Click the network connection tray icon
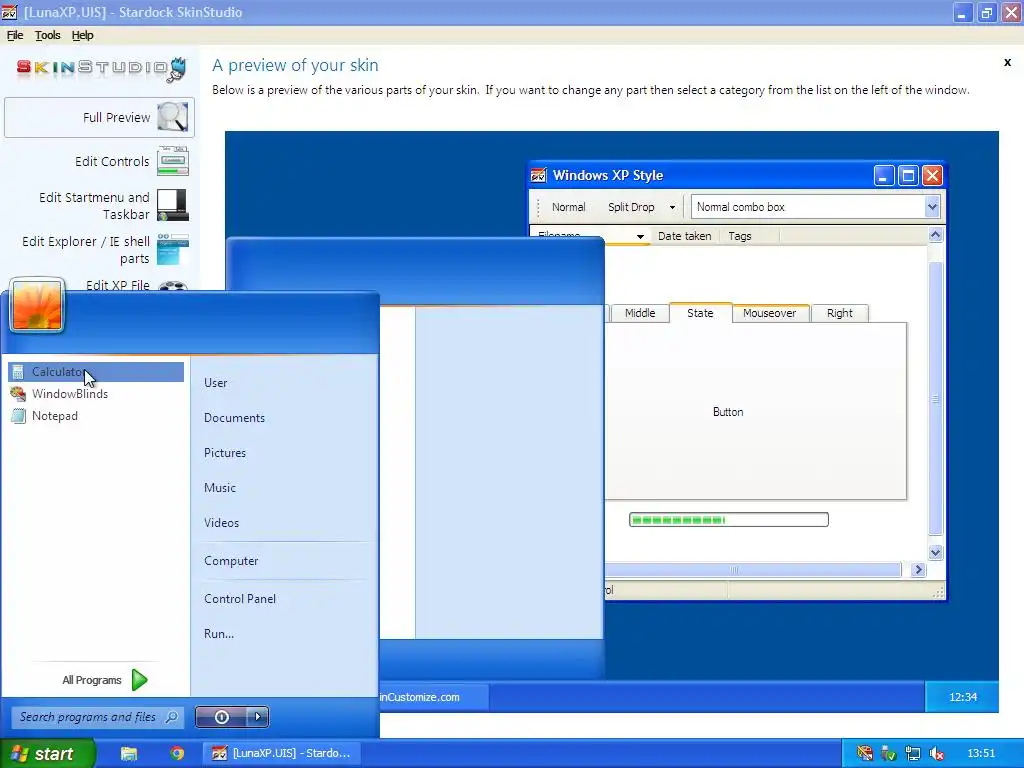The width and height of the screenshot is (1024, 768). tap(912, 753)
